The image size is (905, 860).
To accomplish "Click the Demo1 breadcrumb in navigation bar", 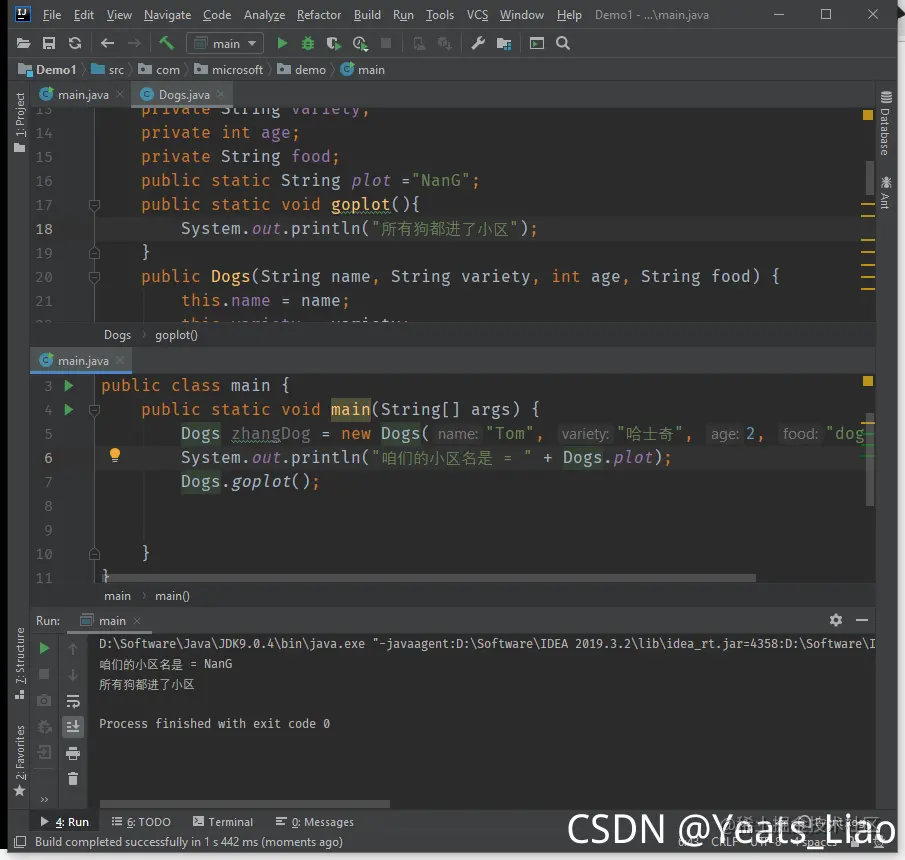I will (x=47, y=70).
